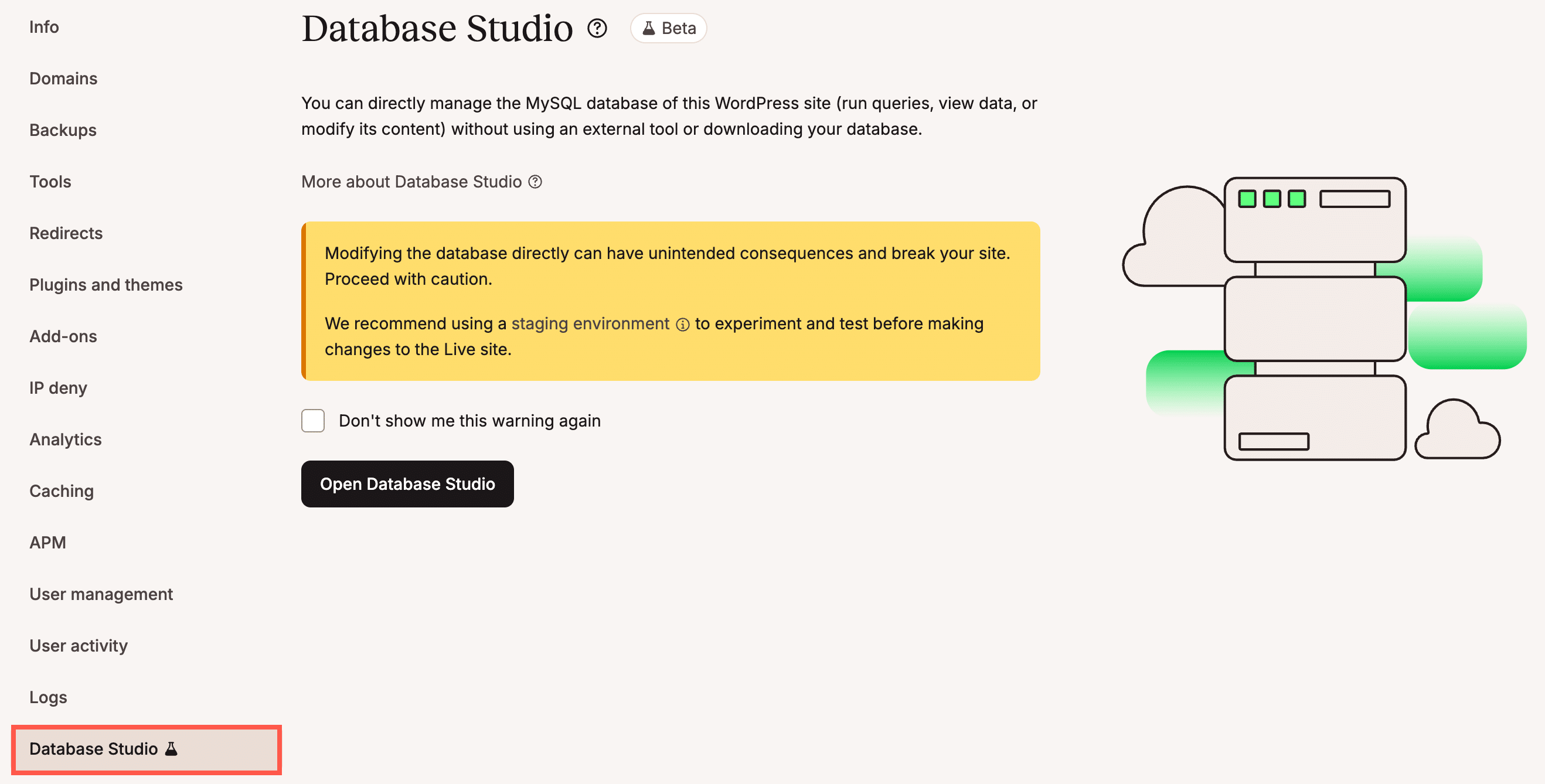Click the Beta badge

(668, 28)
